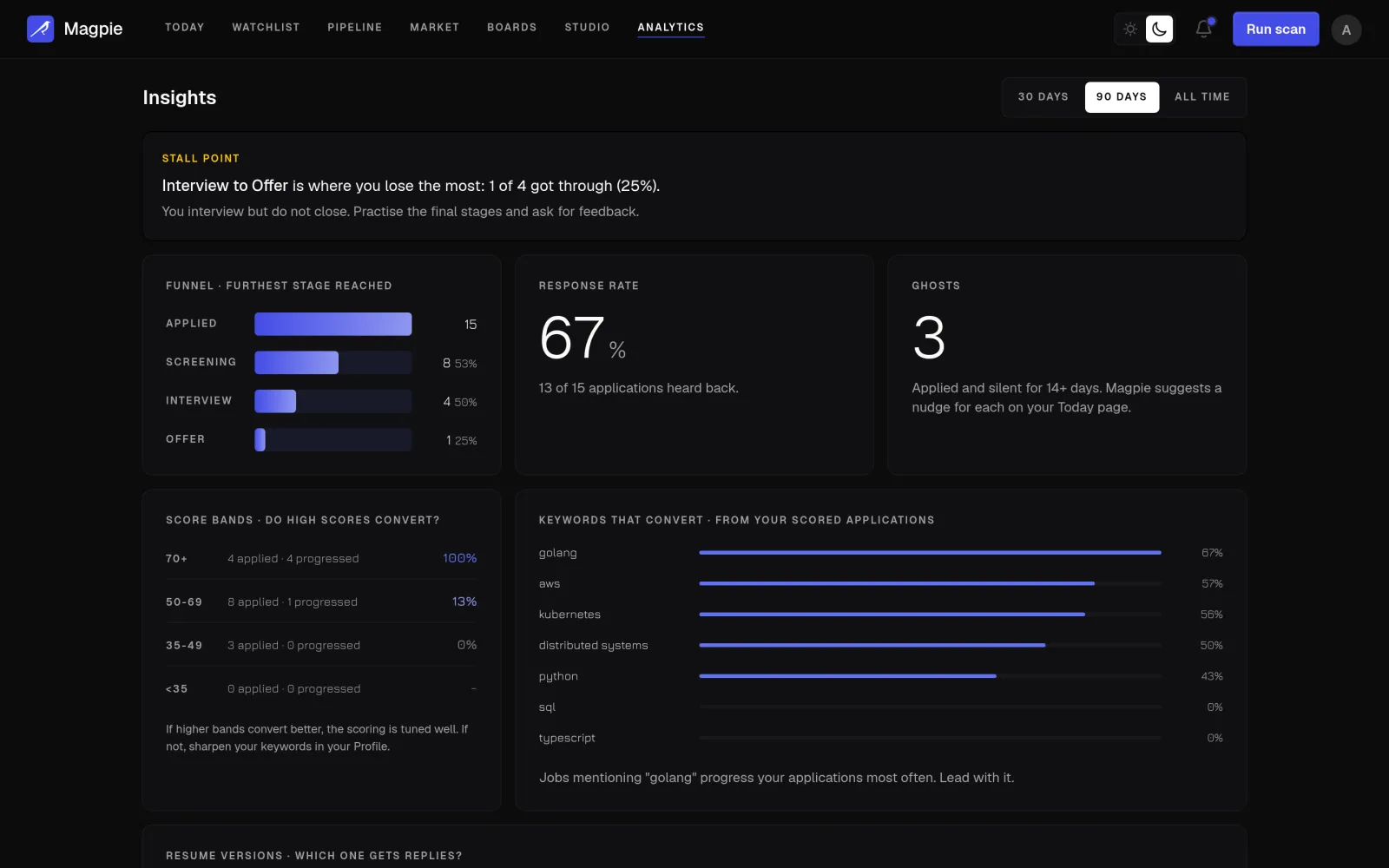
Task: Click the Run scan button
Action: [1275, 29]
